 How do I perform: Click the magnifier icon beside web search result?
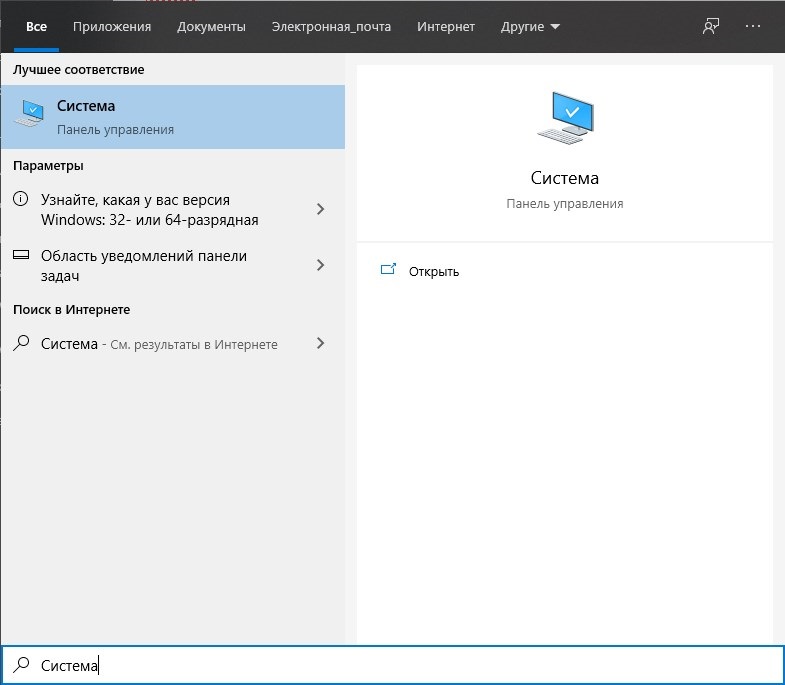(21, 343)
